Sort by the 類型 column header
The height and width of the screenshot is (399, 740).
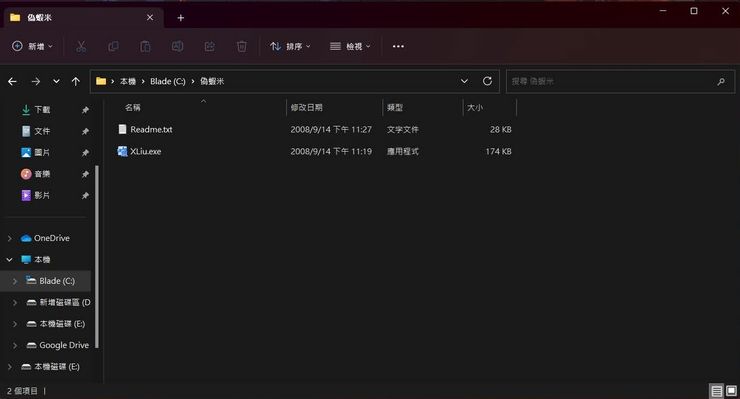(x=395, y=108)
